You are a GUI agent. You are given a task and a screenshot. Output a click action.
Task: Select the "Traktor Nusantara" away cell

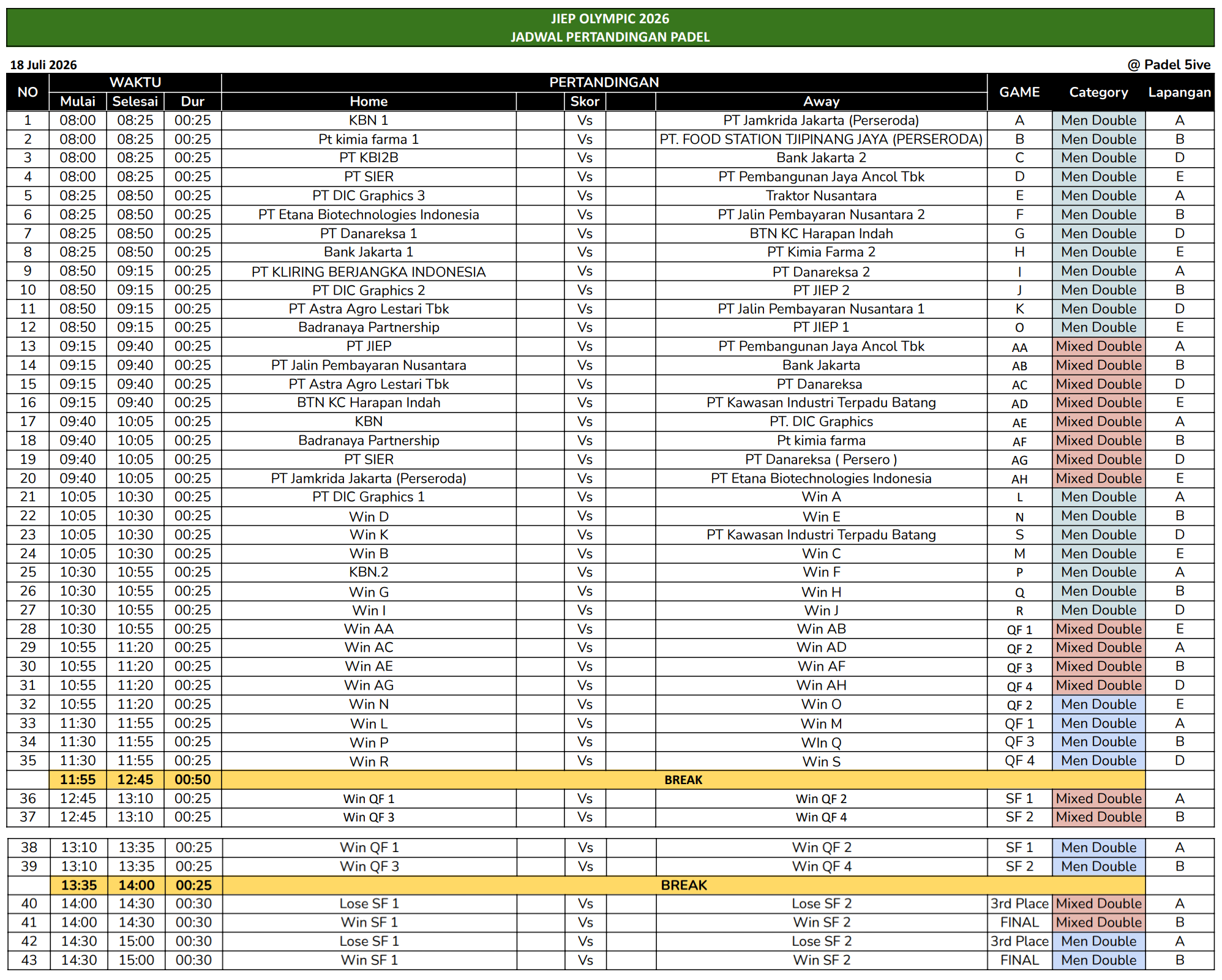[x=821, y=196]
